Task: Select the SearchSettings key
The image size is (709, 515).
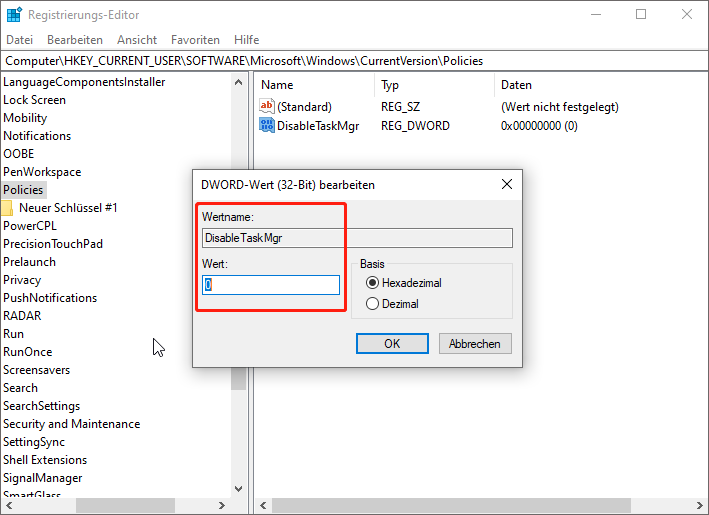Action: click(42, 406)
